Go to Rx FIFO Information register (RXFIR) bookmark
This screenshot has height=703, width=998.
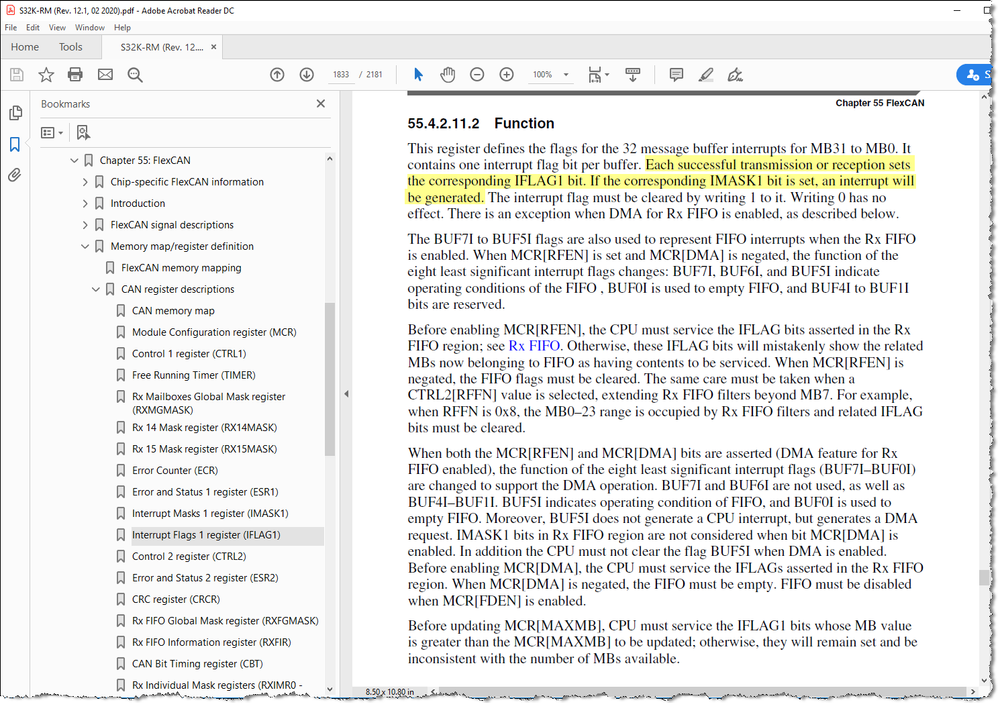click(x=211, y=643)
